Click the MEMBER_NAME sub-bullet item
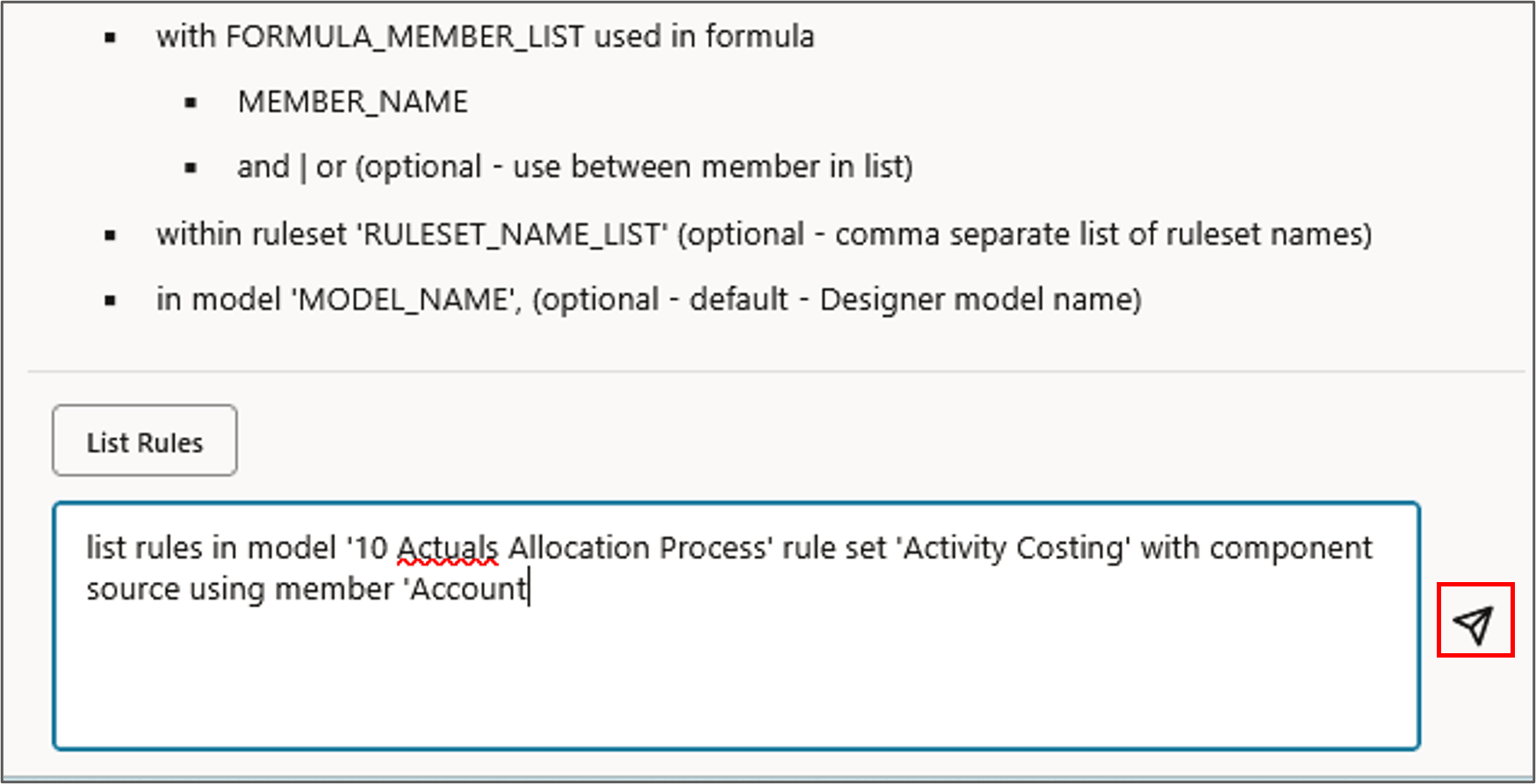 [353, 101]
